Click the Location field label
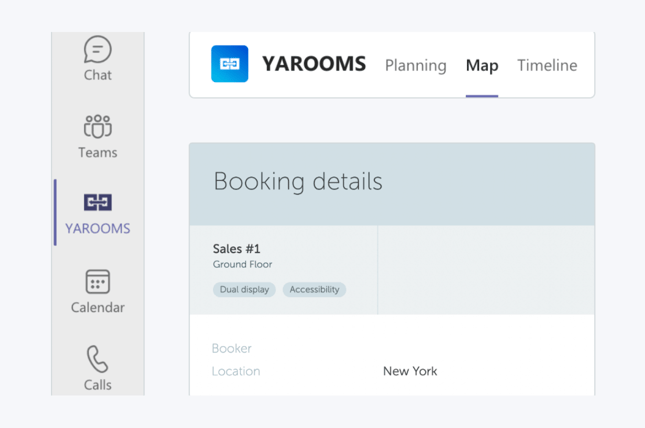 point(236,371)
